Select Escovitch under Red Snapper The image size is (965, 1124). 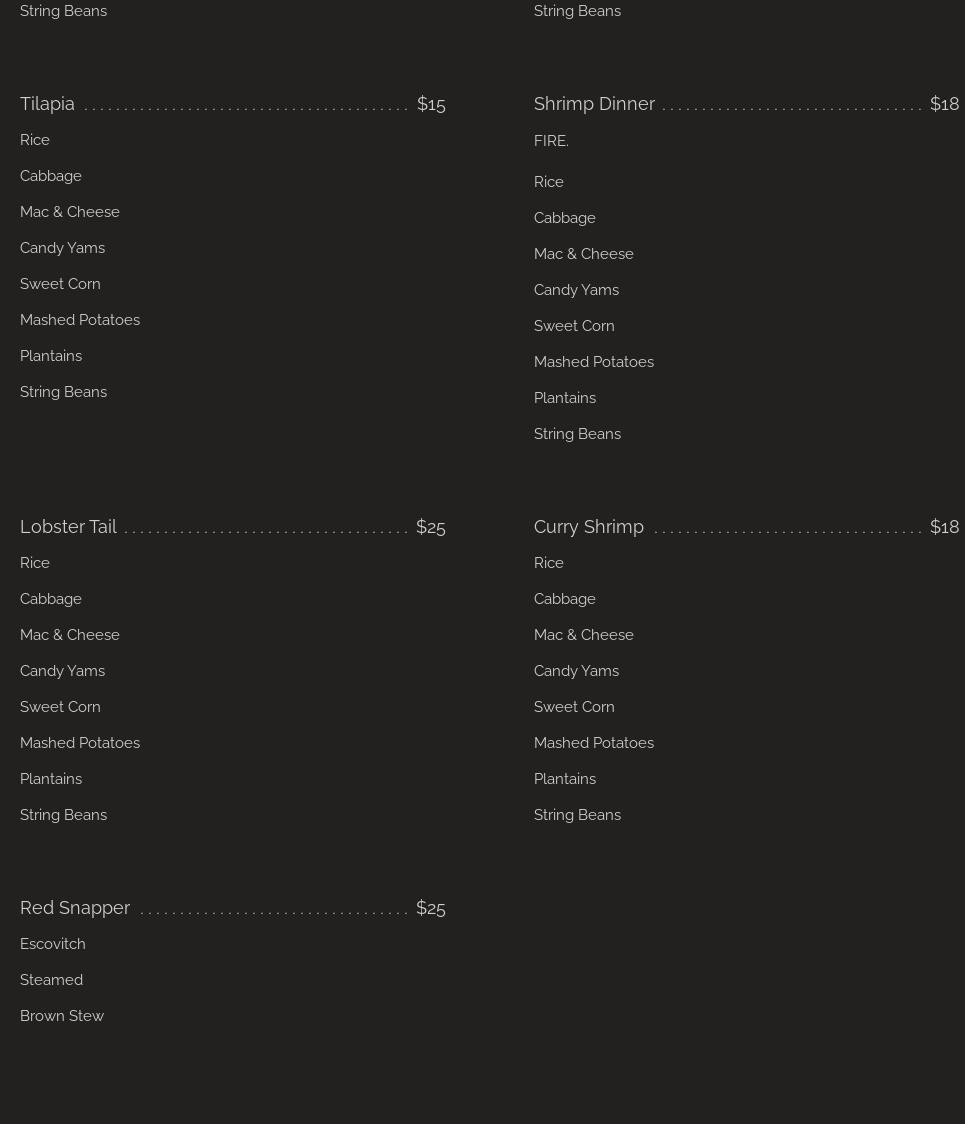(x=53, y=944)
